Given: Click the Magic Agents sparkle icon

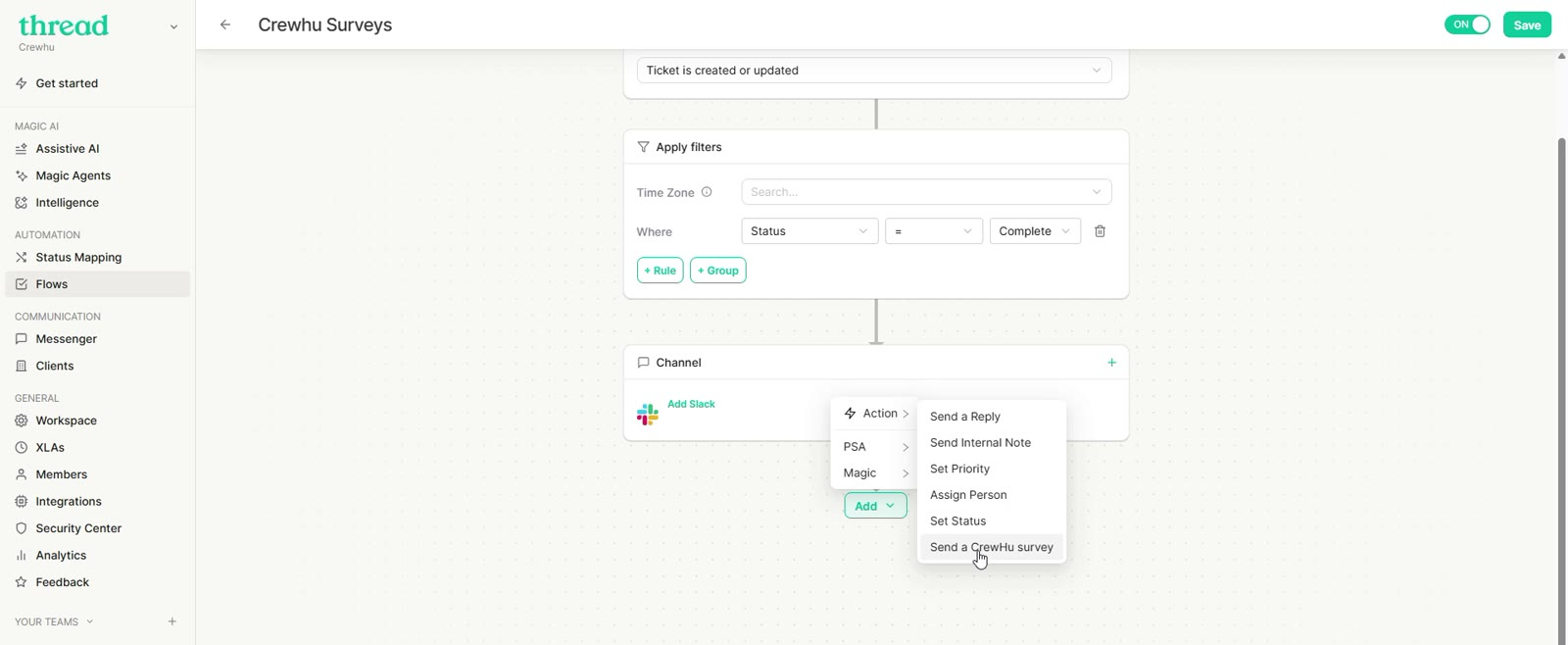Looking at the screenshot, I should [x=22, y=175].
